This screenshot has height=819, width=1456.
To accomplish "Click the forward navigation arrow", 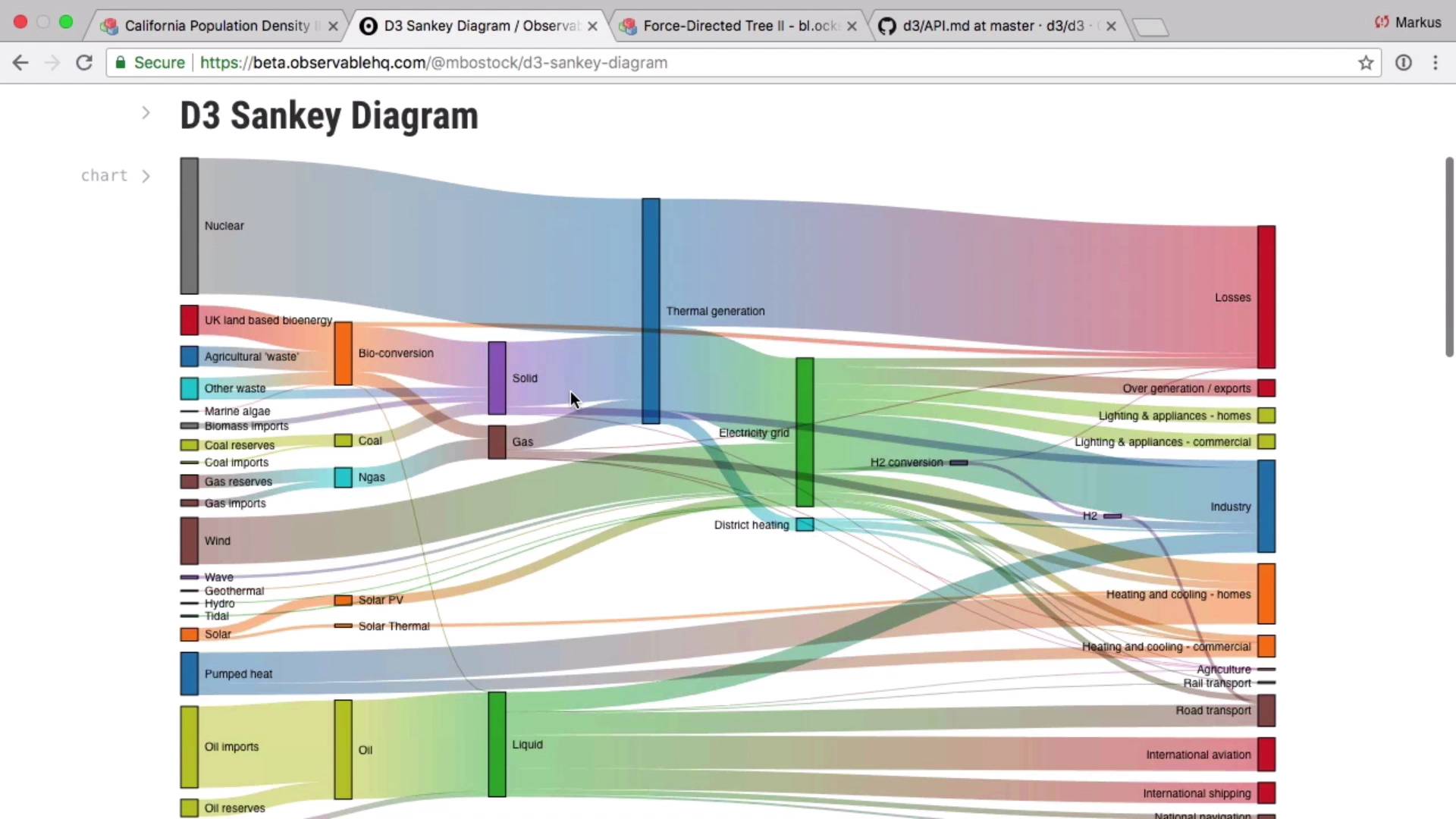I will click(x=52, y=63).
